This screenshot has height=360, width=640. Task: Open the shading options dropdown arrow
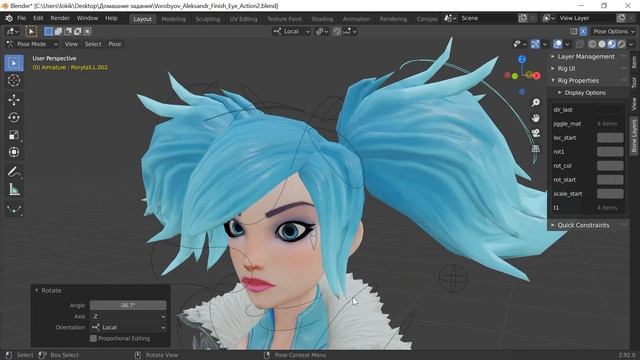[x=631, y=44]
